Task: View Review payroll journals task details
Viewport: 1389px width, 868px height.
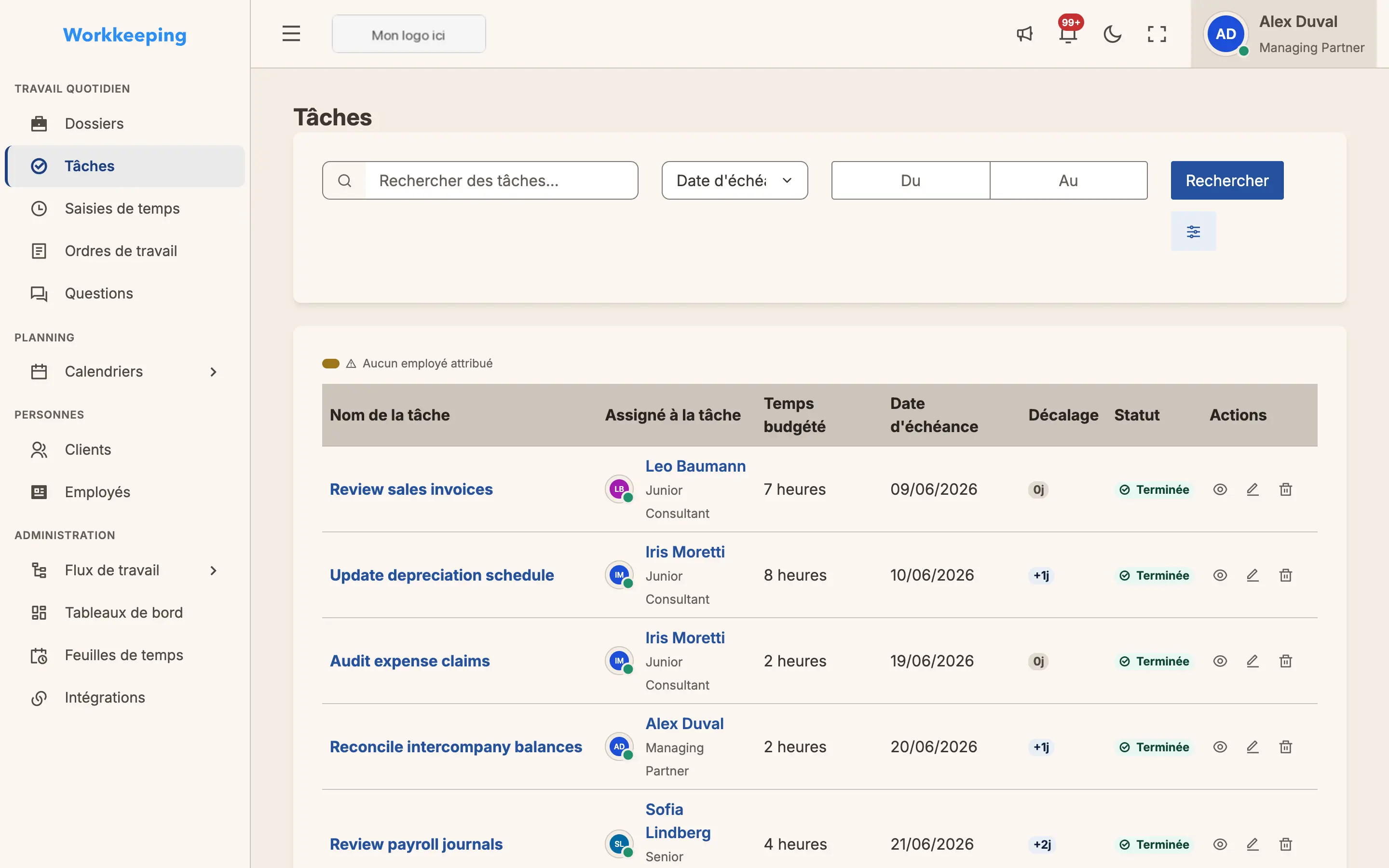Action: click(x=1220, y=844)
